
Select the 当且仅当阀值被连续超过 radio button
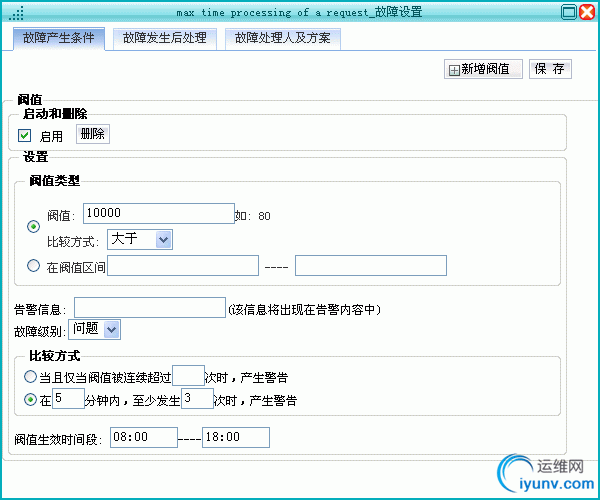[x=30, y=377]
